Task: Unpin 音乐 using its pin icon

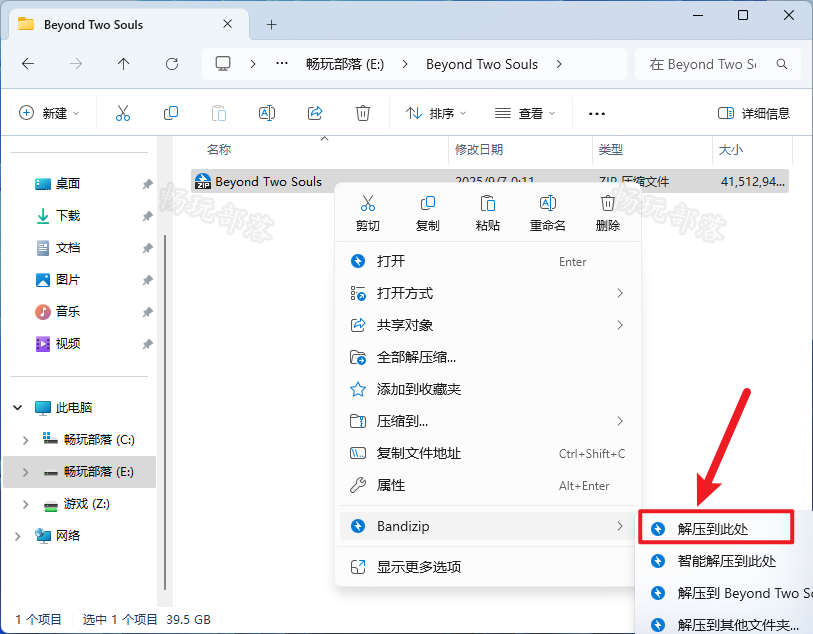Action: (x=147, y=312)
